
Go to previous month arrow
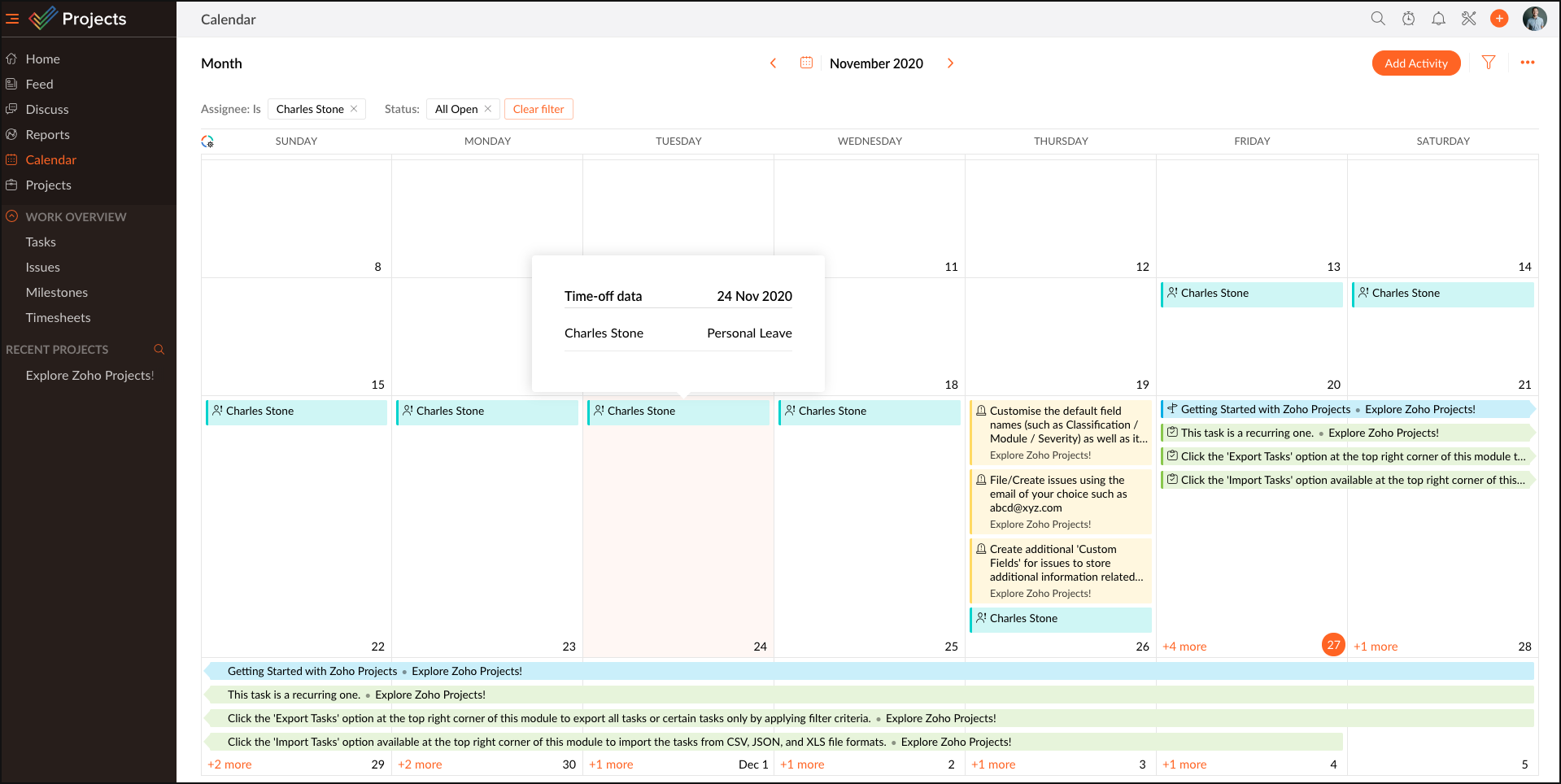[774, 63]
